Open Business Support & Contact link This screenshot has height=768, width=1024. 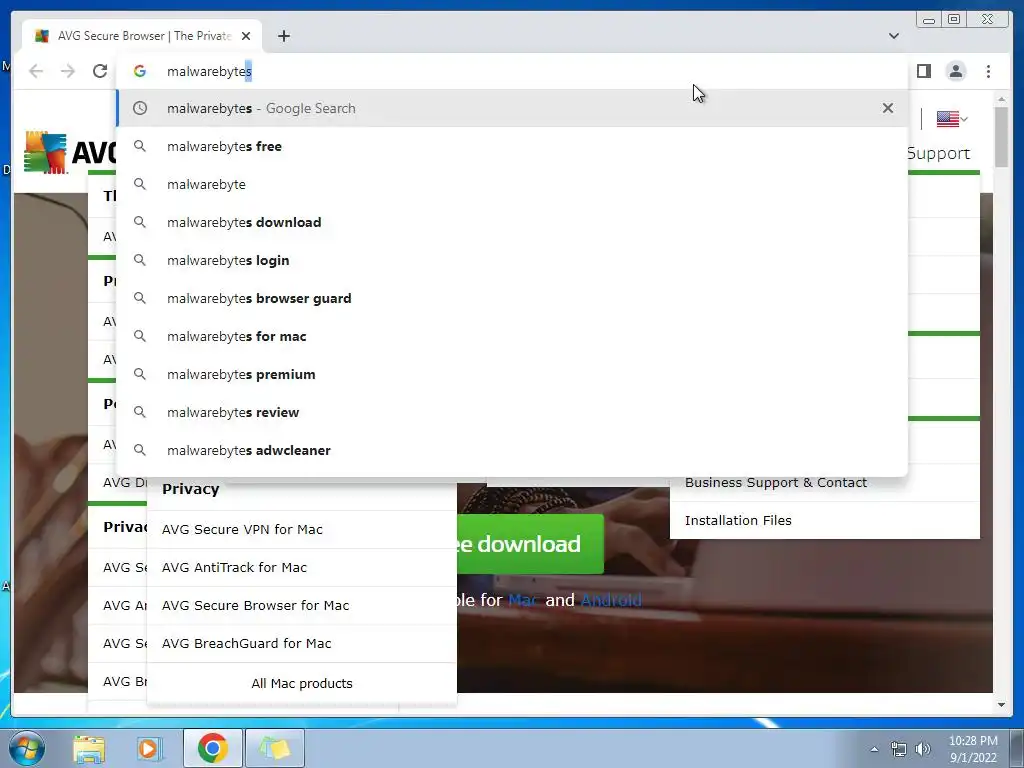click(775, 483)
